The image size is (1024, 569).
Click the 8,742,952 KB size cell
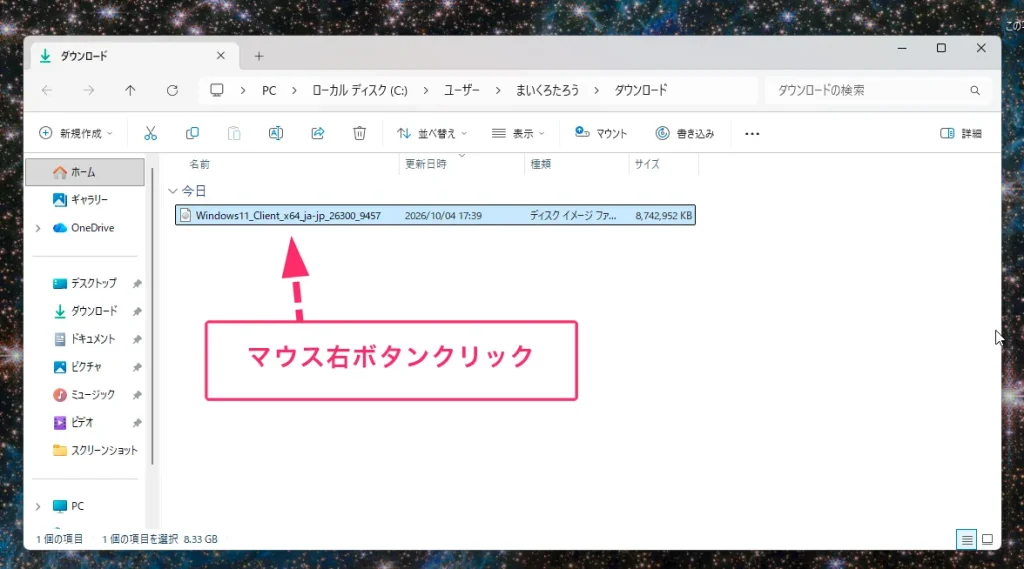coord(664,216)
